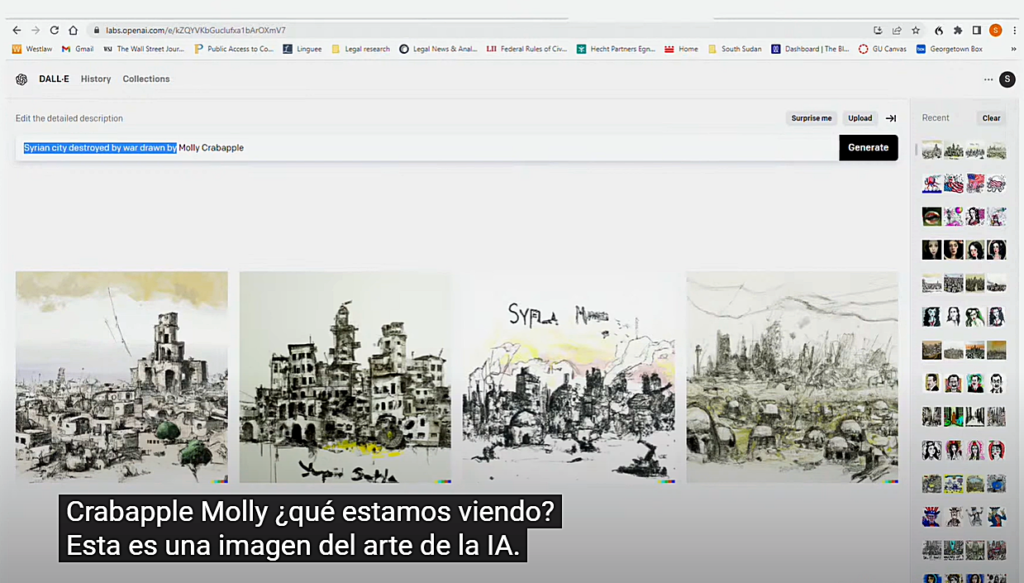
Task: Open the generated image with SYRIA written on top
Action: click(569, 377)
